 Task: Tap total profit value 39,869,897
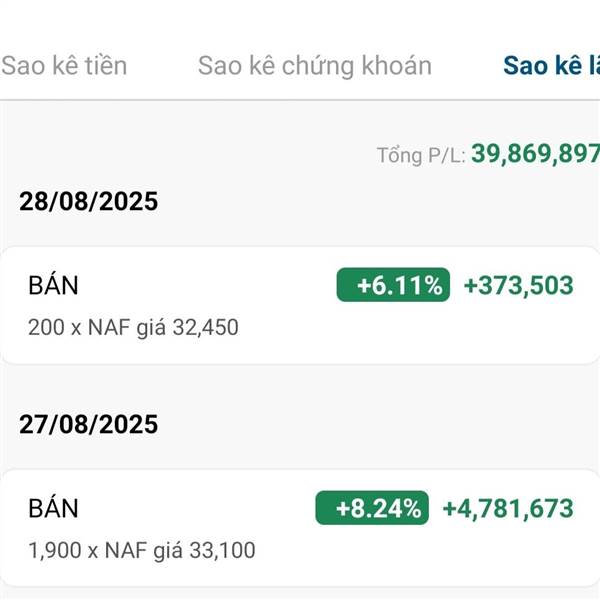[535, 154]
